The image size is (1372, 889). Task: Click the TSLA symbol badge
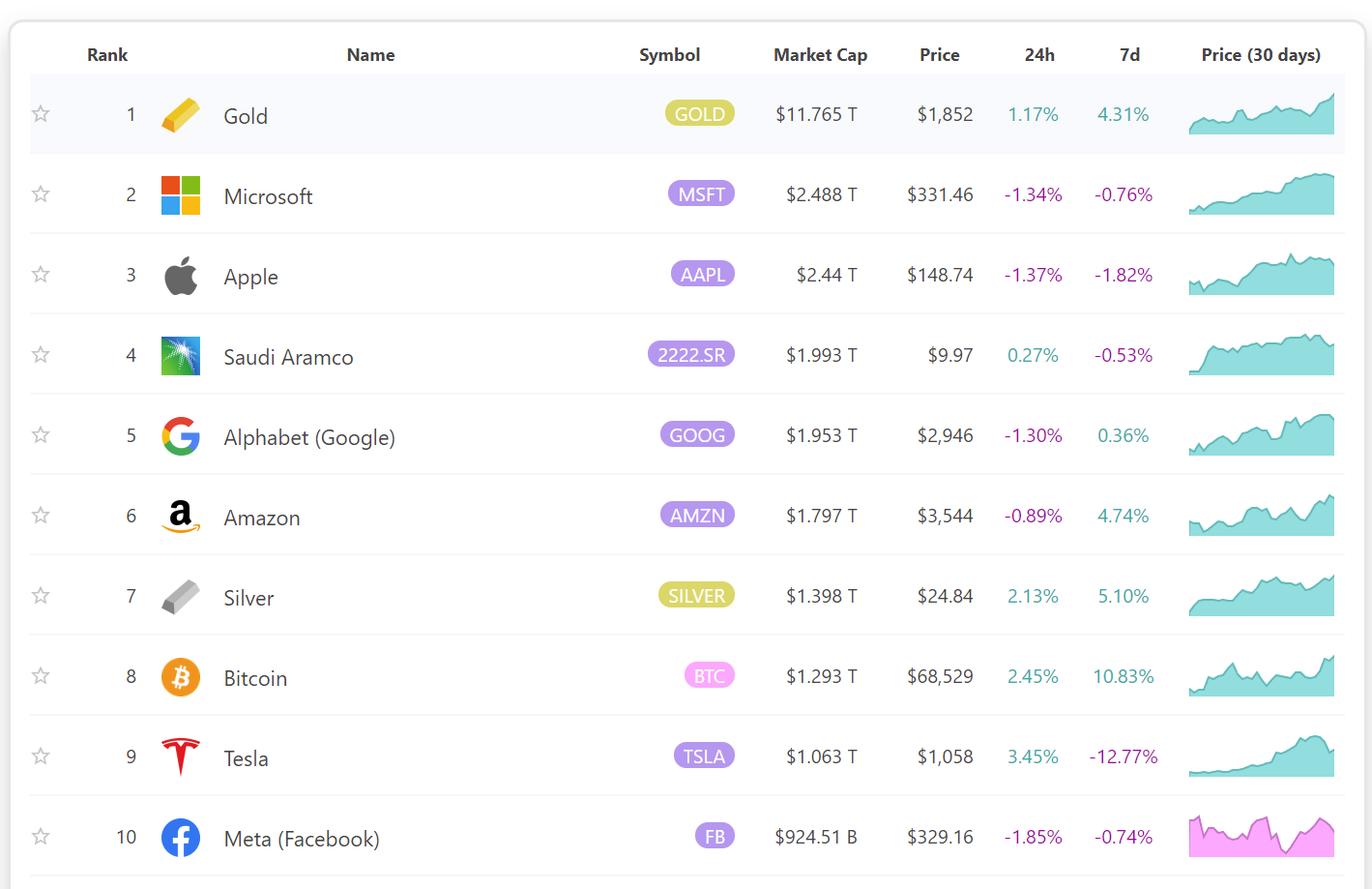(704, 756)
